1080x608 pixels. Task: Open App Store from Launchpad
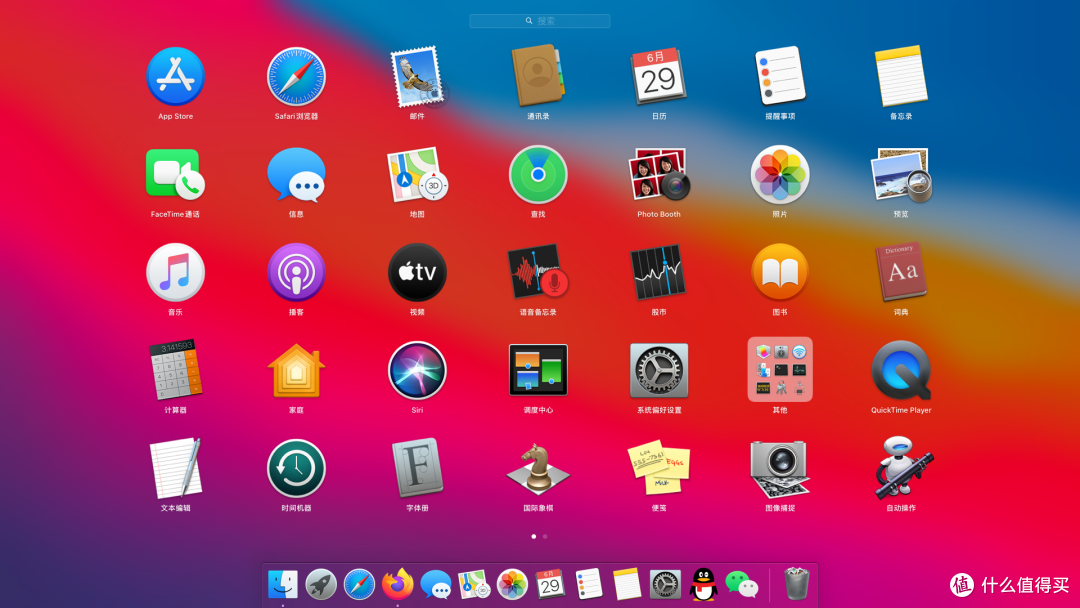(x=175, y=76)
